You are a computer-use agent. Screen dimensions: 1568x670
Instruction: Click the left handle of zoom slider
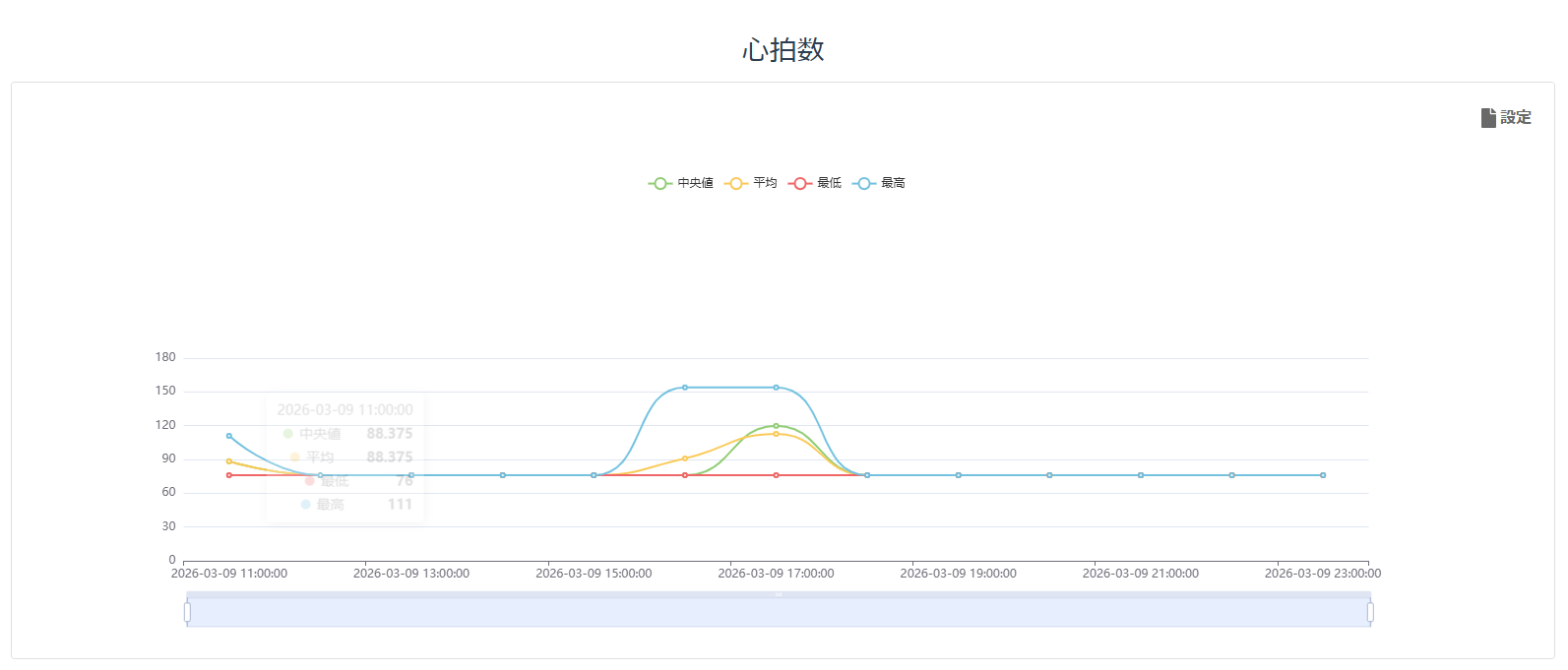pyautogui.click(x=187, y=612)
